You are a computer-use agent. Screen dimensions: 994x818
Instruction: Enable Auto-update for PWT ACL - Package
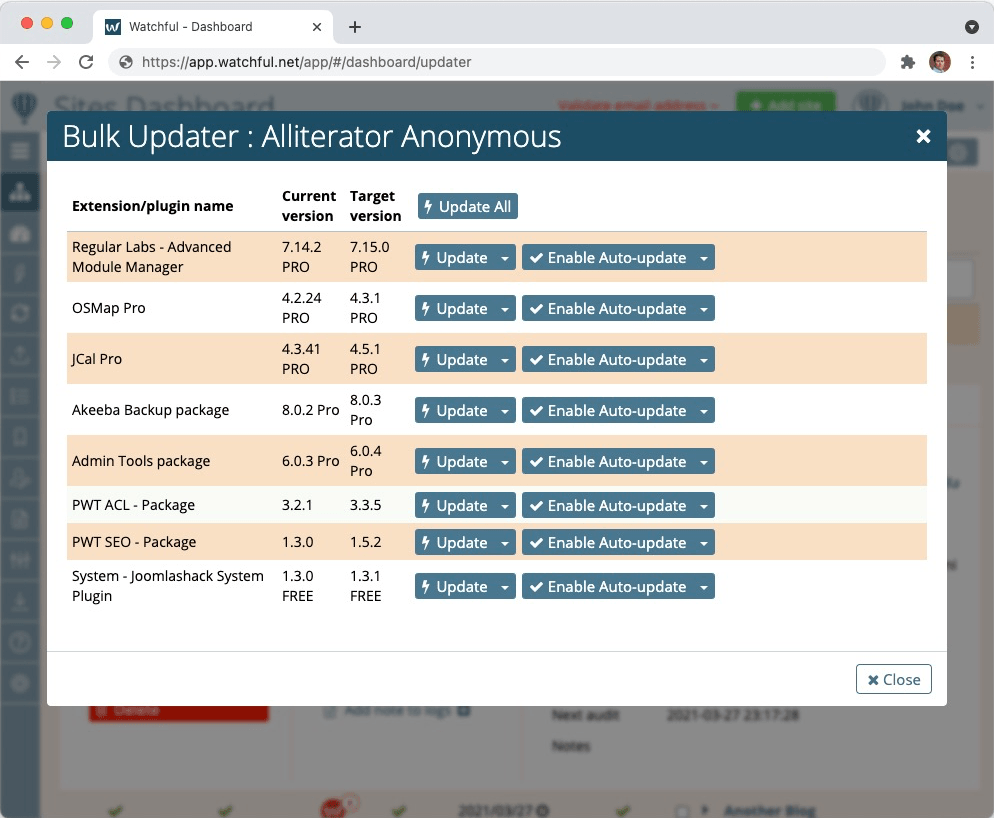pyautogui.click(x=609, y=505)
